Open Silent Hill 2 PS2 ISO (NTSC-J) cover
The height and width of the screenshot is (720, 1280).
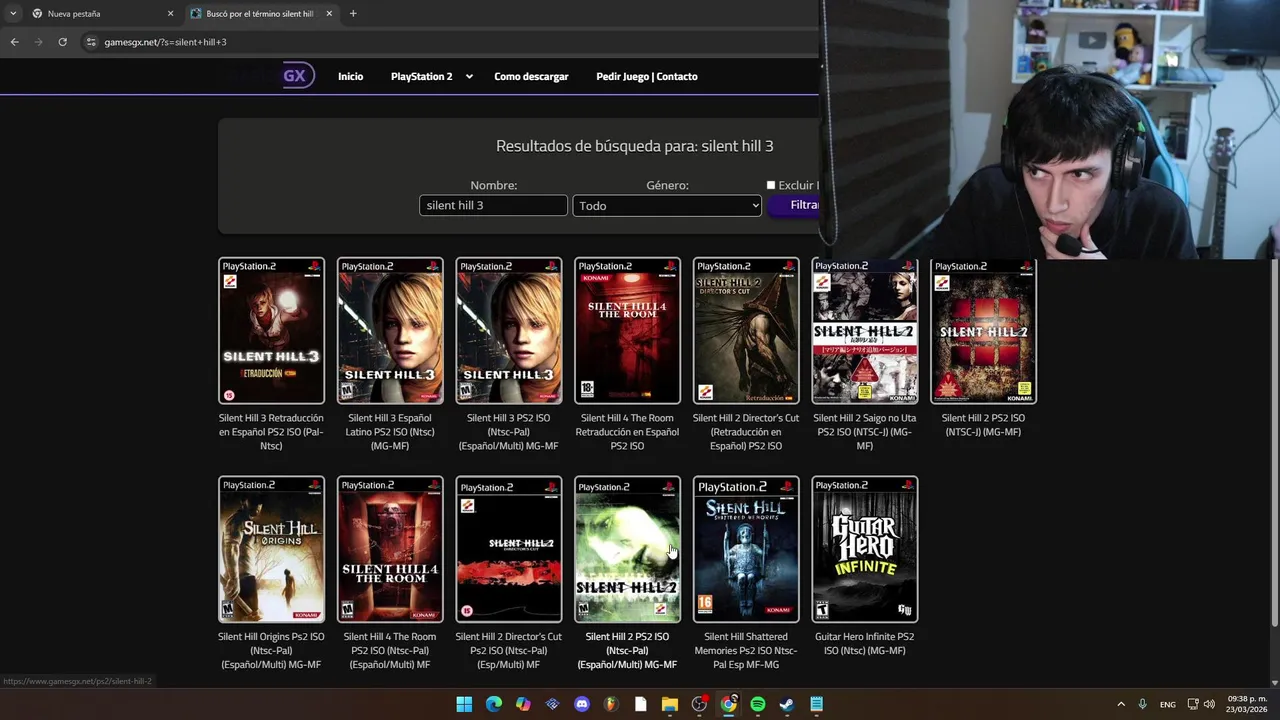[983, 331]
